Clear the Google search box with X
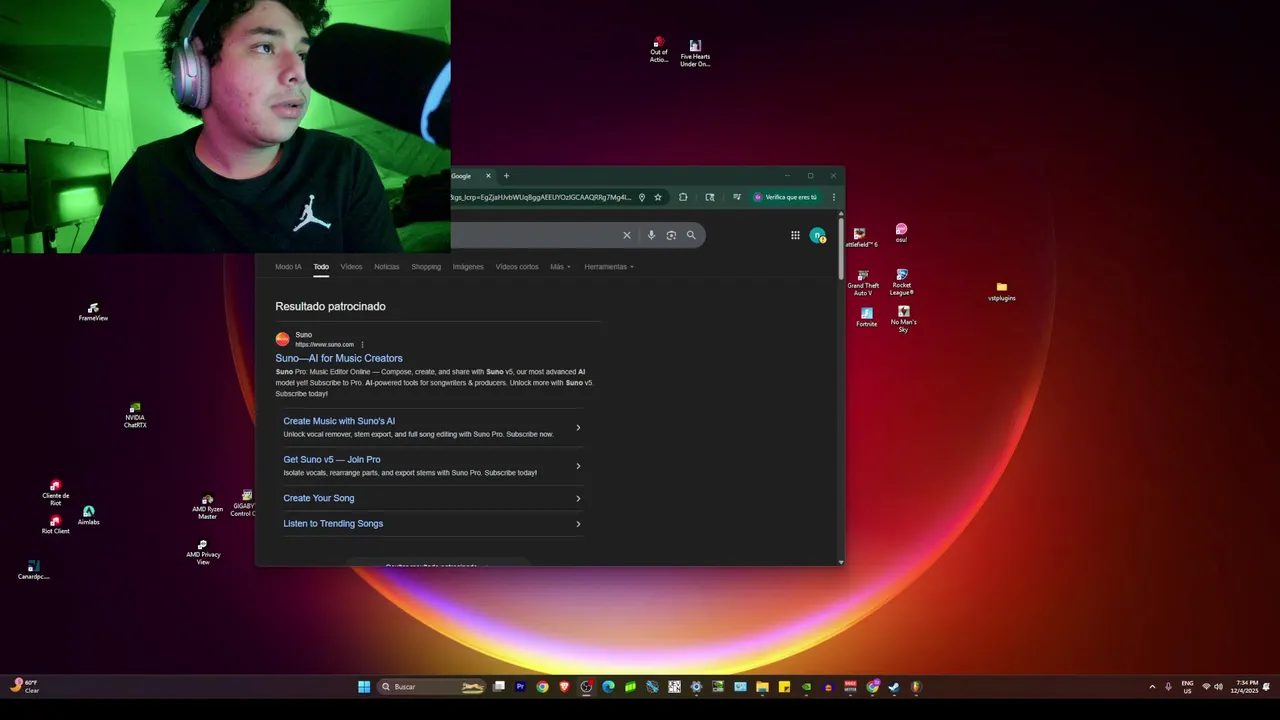1280x720 pixels. (x=627, y=235)
